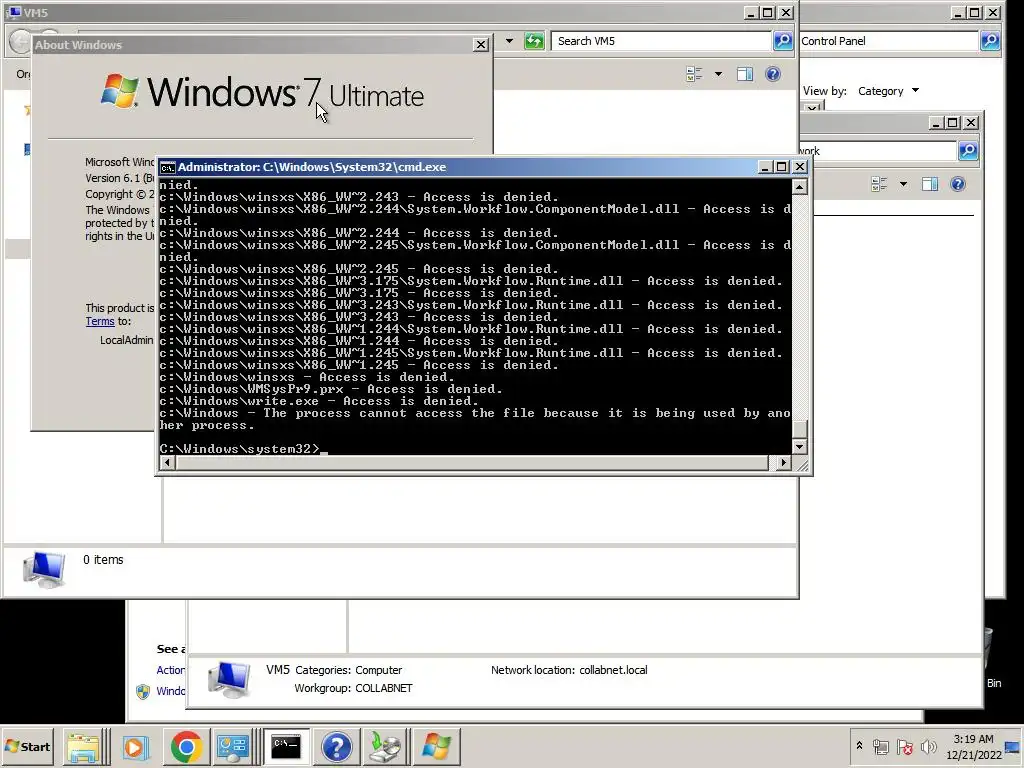Launch Windows Media Player from taskbar

click(136, 746)
